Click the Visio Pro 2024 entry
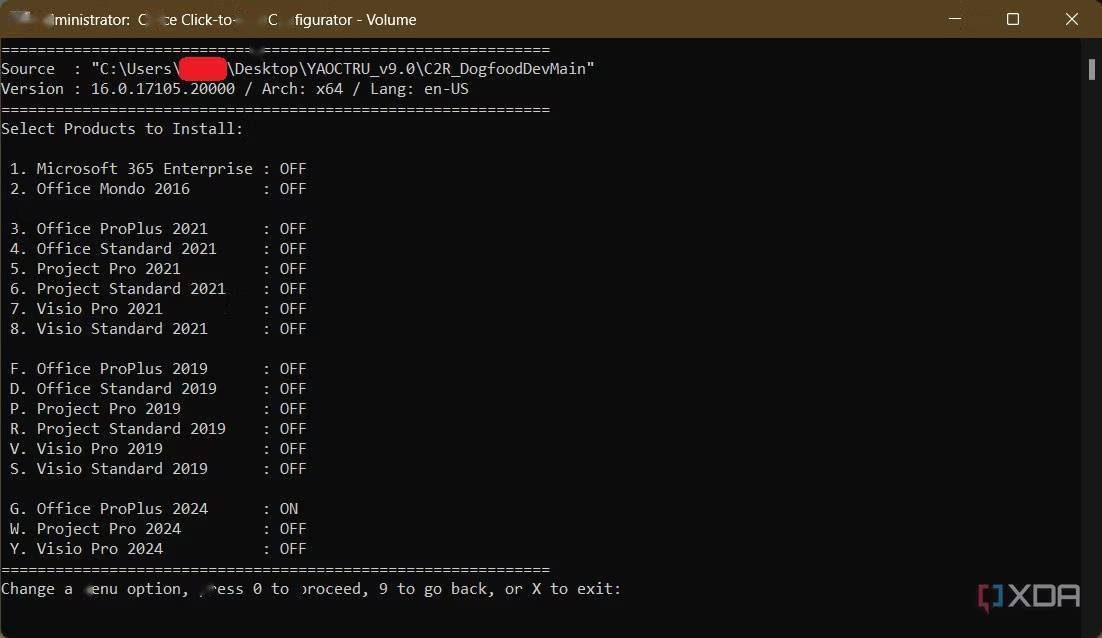 coord(100,549)
